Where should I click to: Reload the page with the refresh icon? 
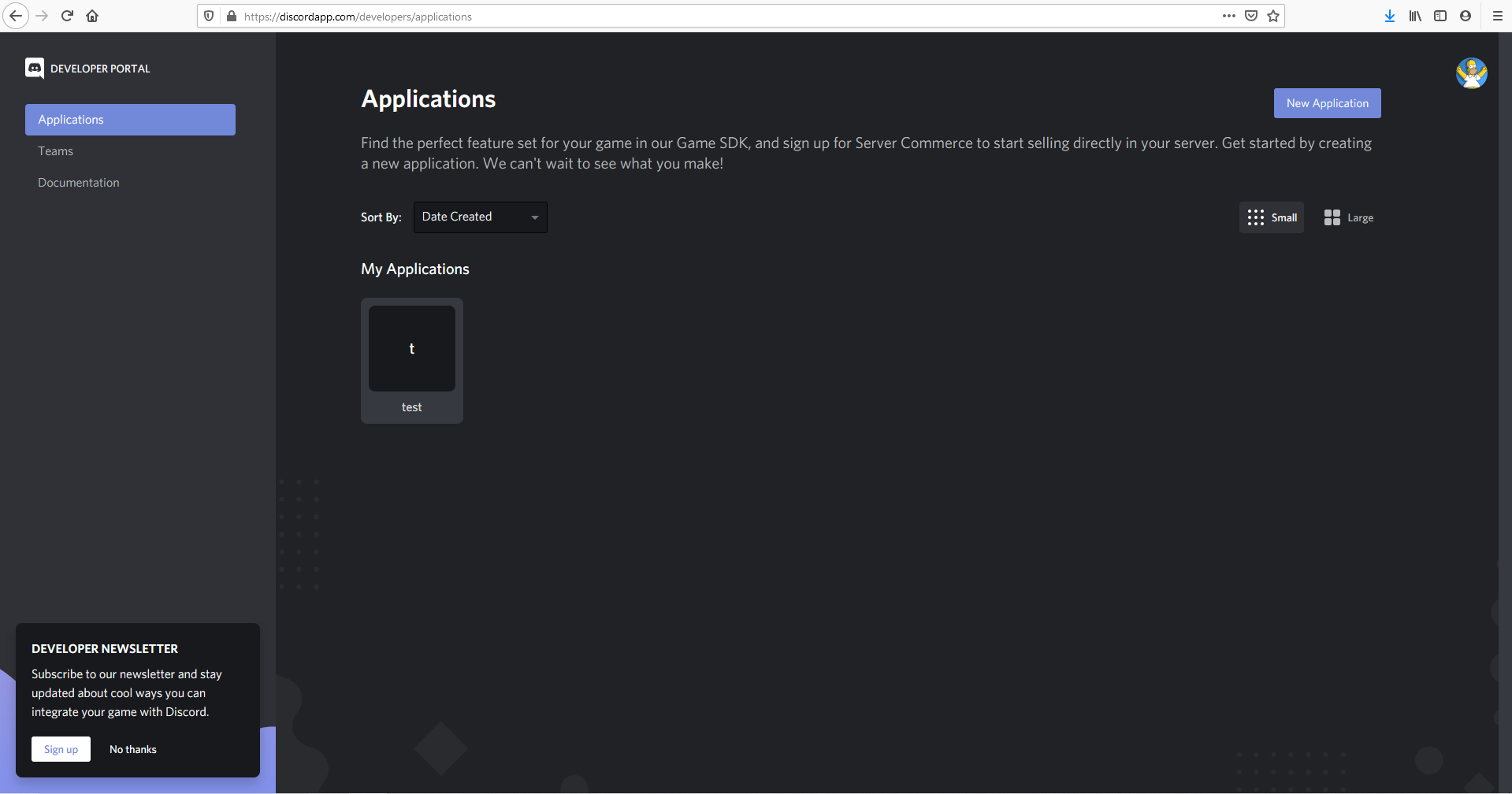[67, 16]
